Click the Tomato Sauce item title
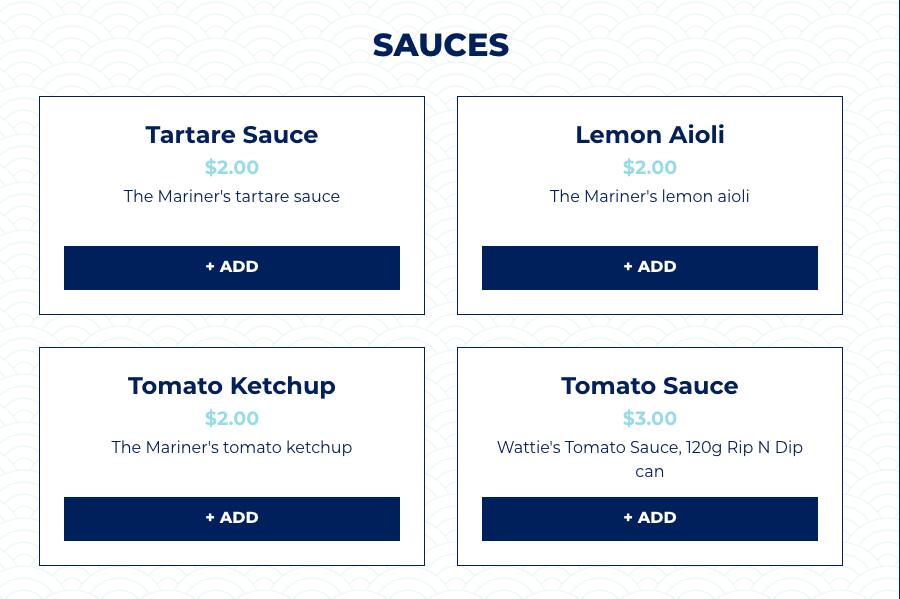 pyautogui.click(x=650, y=386)
